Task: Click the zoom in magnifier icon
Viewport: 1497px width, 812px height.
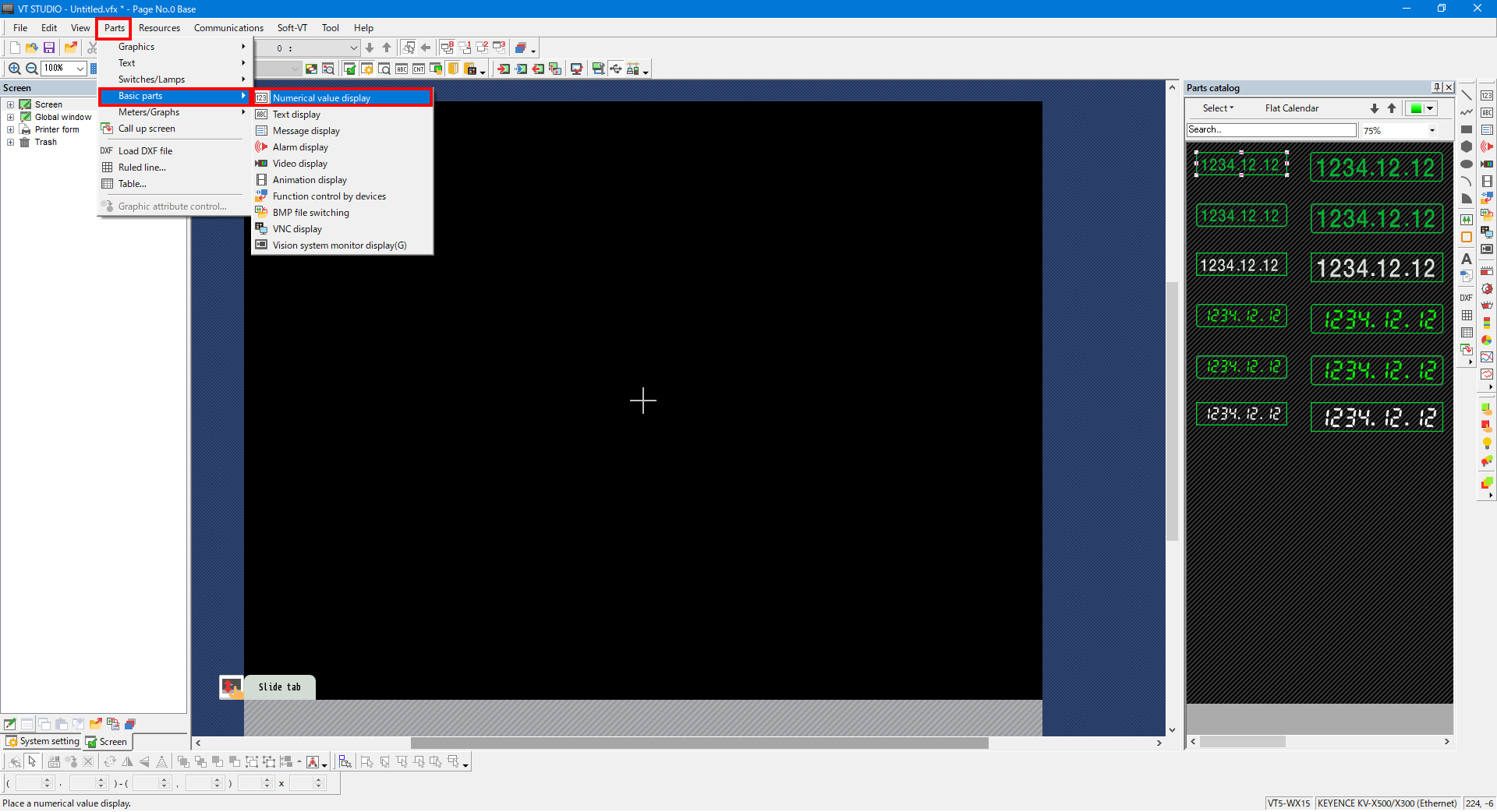Action: pos(14,69)
